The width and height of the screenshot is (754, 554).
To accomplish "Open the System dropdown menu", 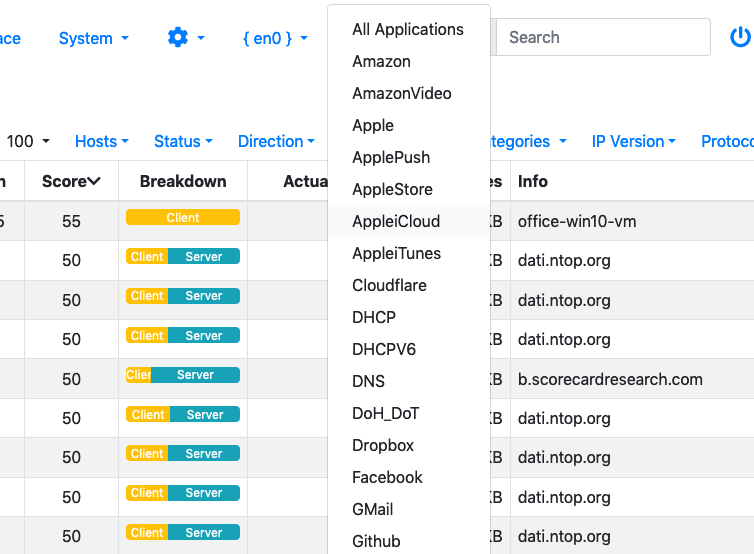I will 94,38.
